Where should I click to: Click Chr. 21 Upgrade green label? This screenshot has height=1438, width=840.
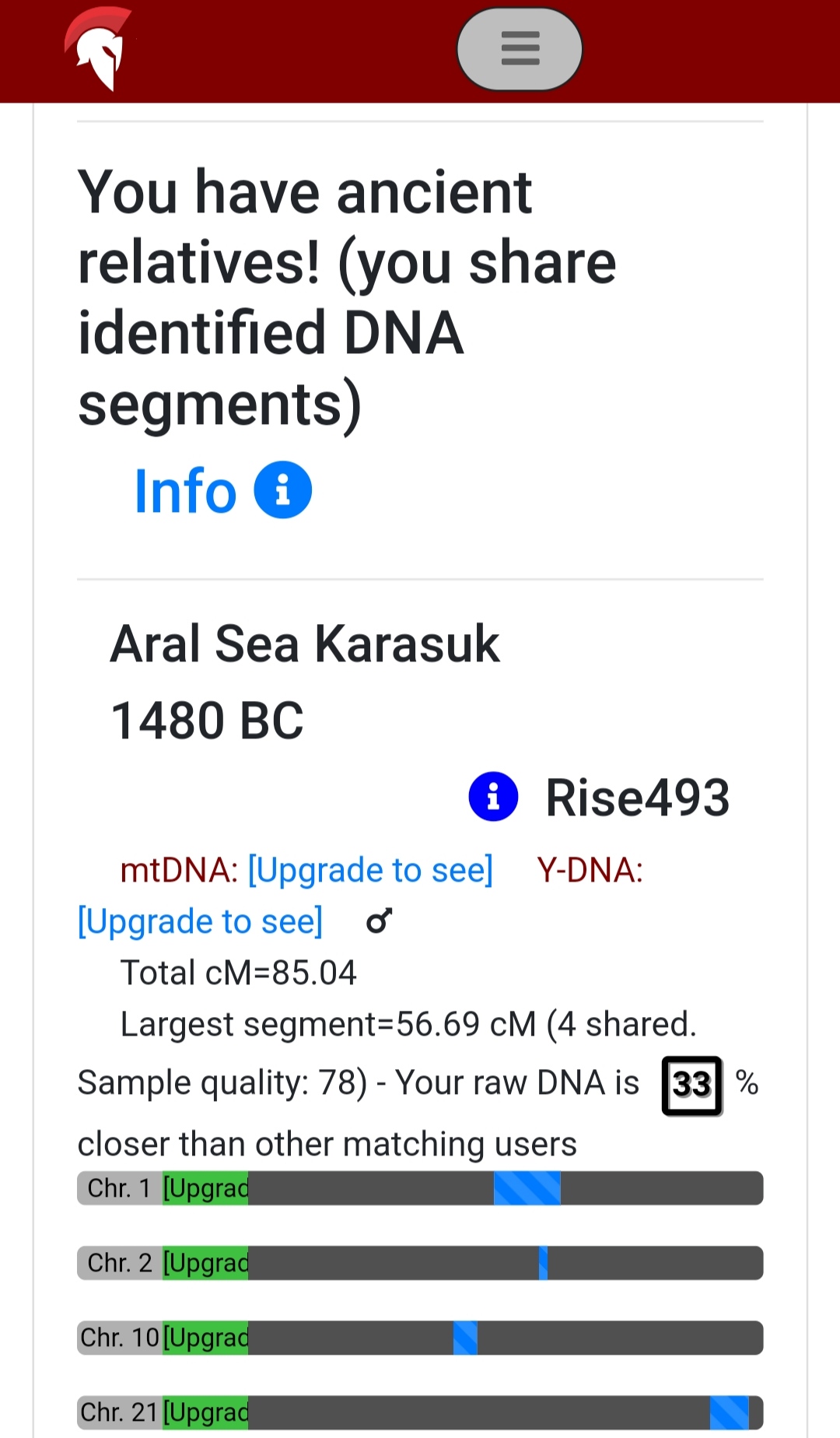205,1412
